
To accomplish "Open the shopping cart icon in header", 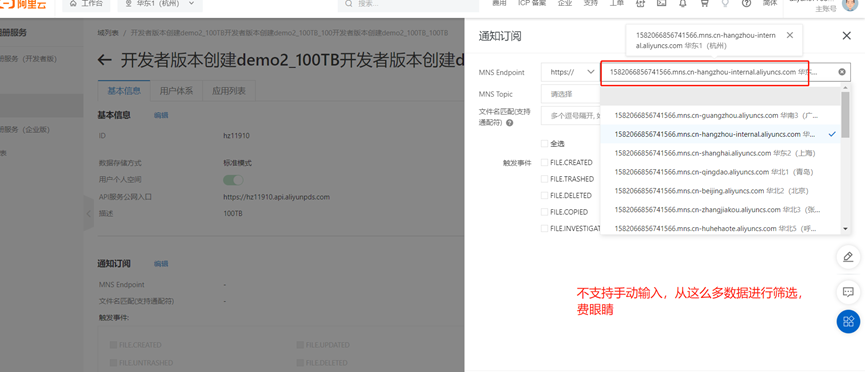I will (704, 3).
